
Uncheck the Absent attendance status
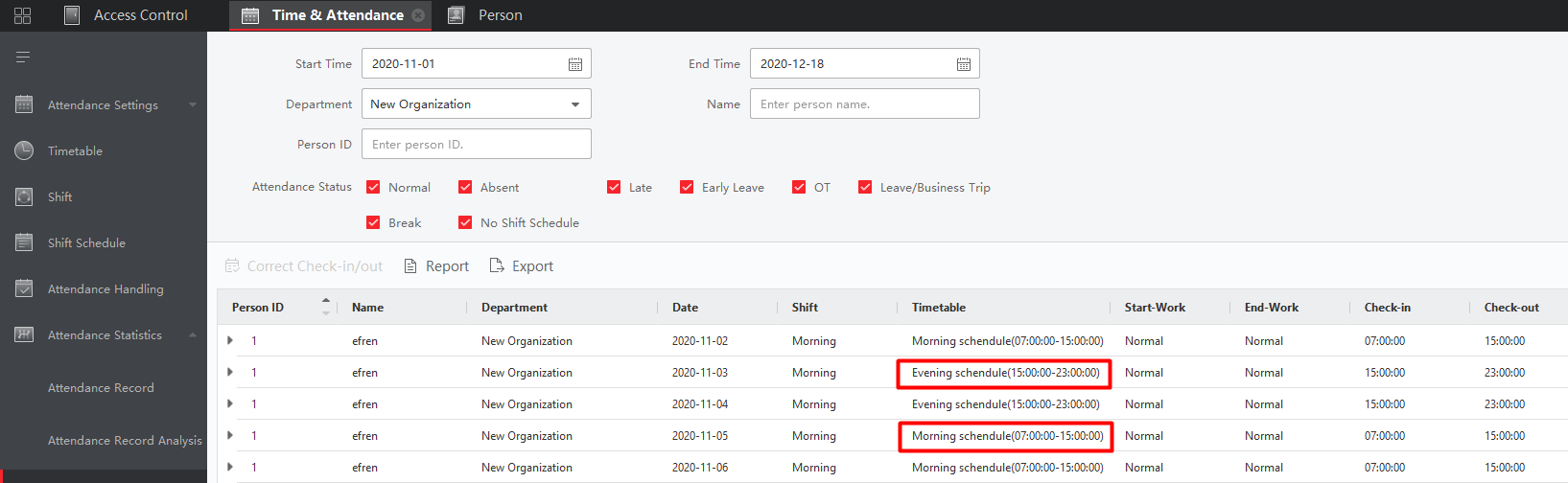coord(465,187)
